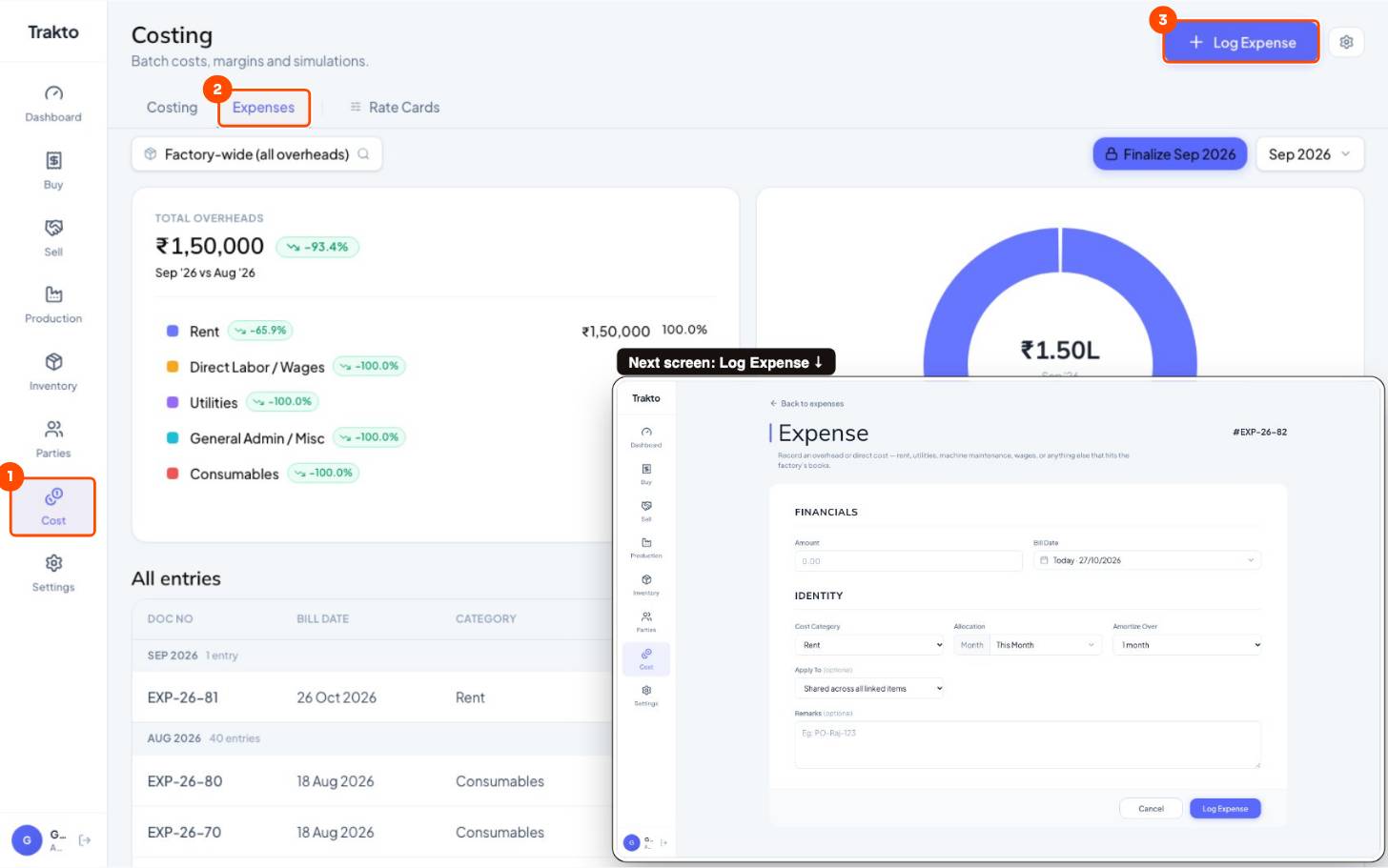Open the Sell section in main sidebar
Image resolution: width=1388 pixels, height=868 pixels.
coord(53,238)
